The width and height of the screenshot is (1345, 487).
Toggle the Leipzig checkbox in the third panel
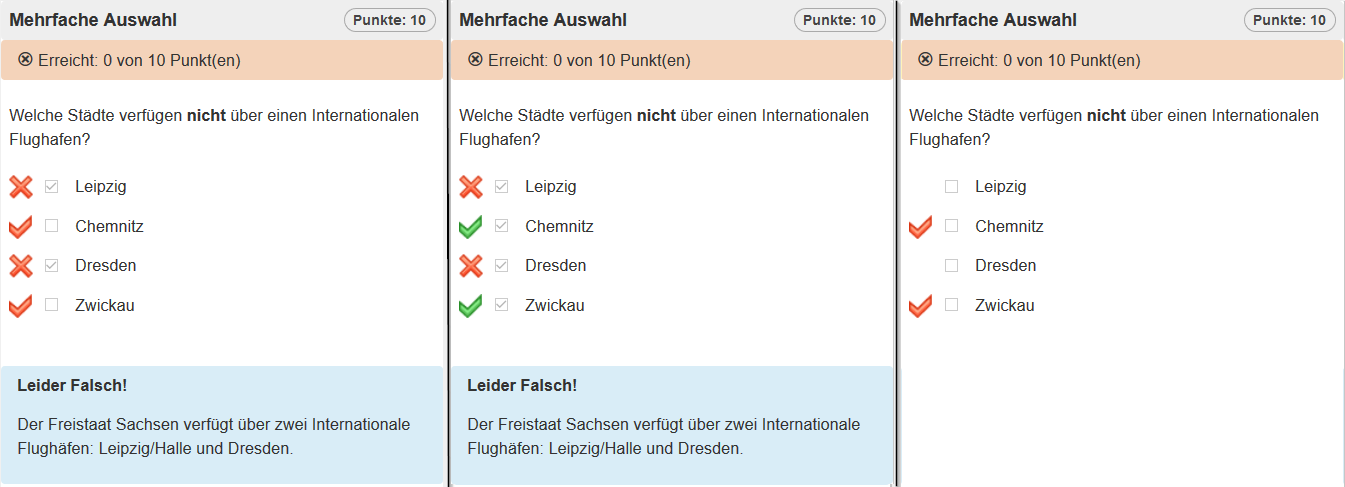pyautogui.click(x=952, y=187)
